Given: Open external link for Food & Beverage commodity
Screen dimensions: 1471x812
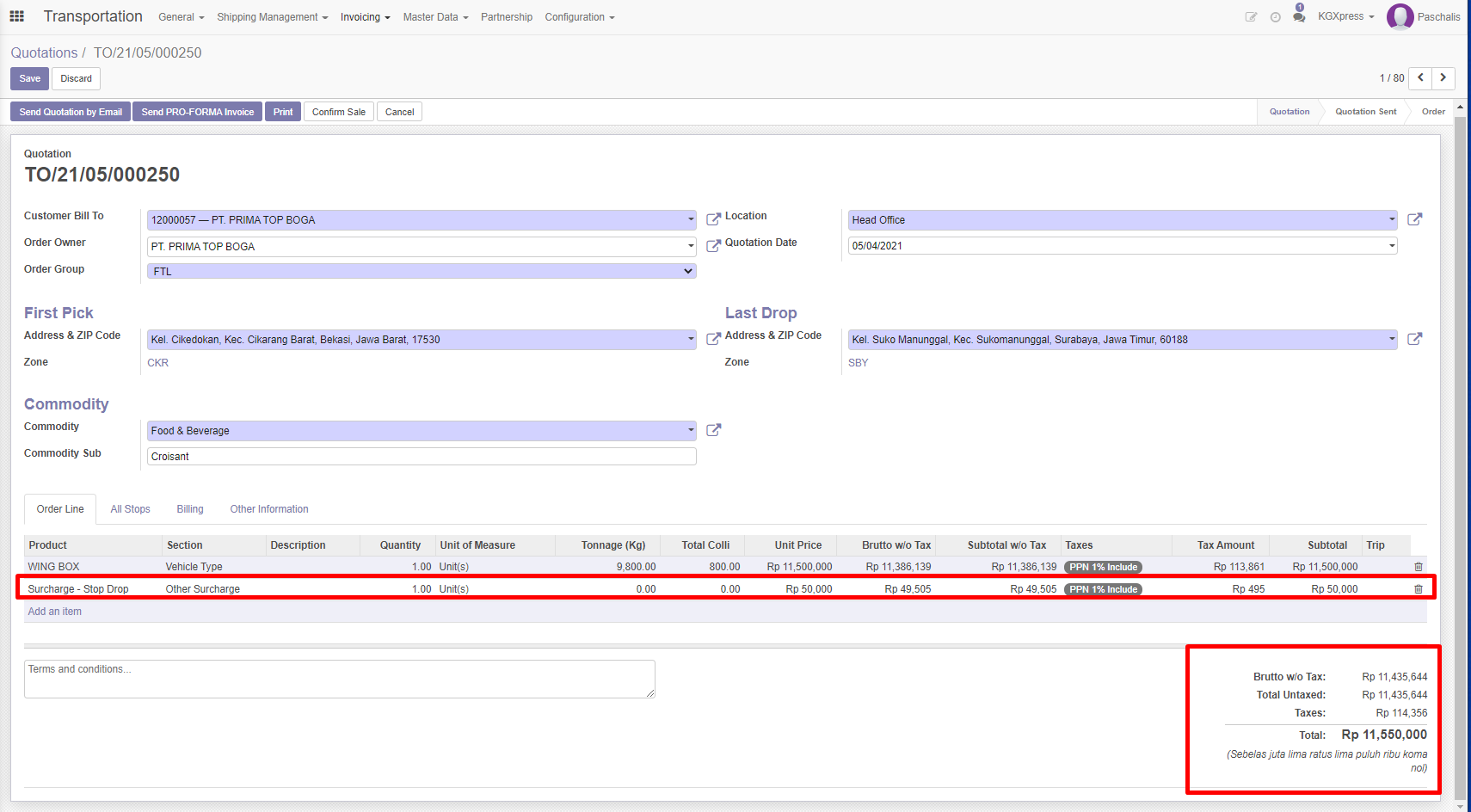Looking at the screenshot, I should 713,430.
